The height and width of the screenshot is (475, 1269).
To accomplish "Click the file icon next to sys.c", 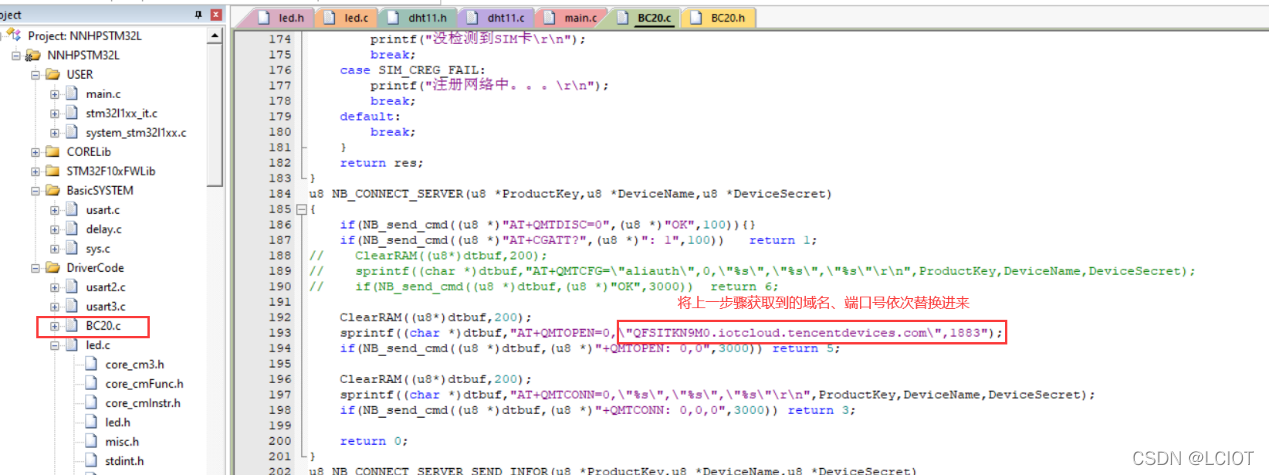I will 72,248.
